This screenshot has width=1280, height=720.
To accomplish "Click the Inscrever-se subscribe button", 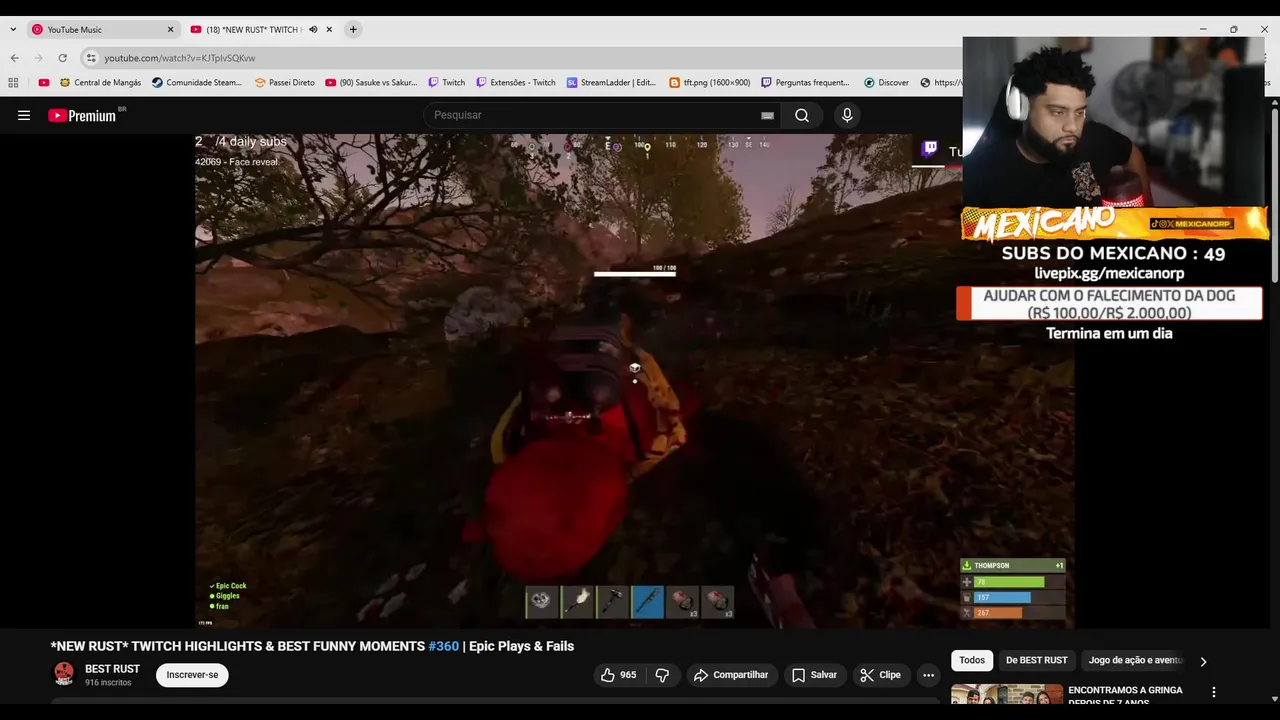I will [x=192, y=675].
